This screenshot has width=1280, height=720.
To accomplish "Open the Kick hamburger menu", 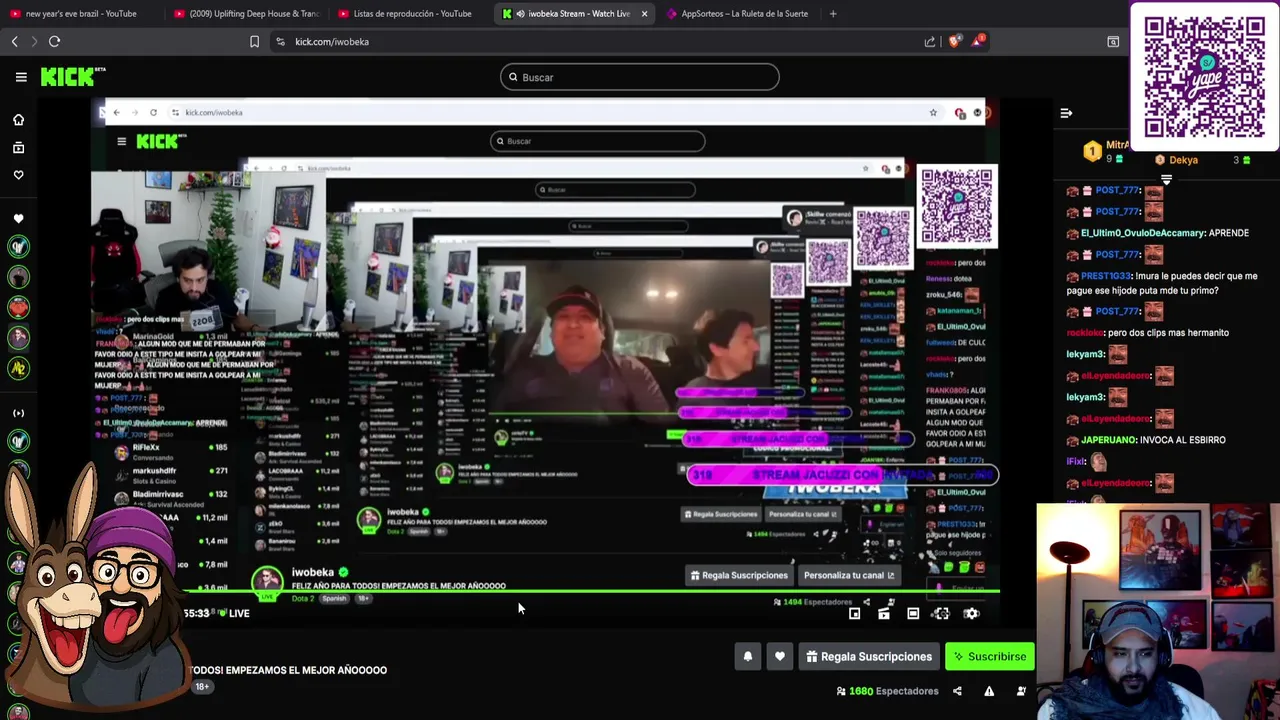I will (21, 77).
